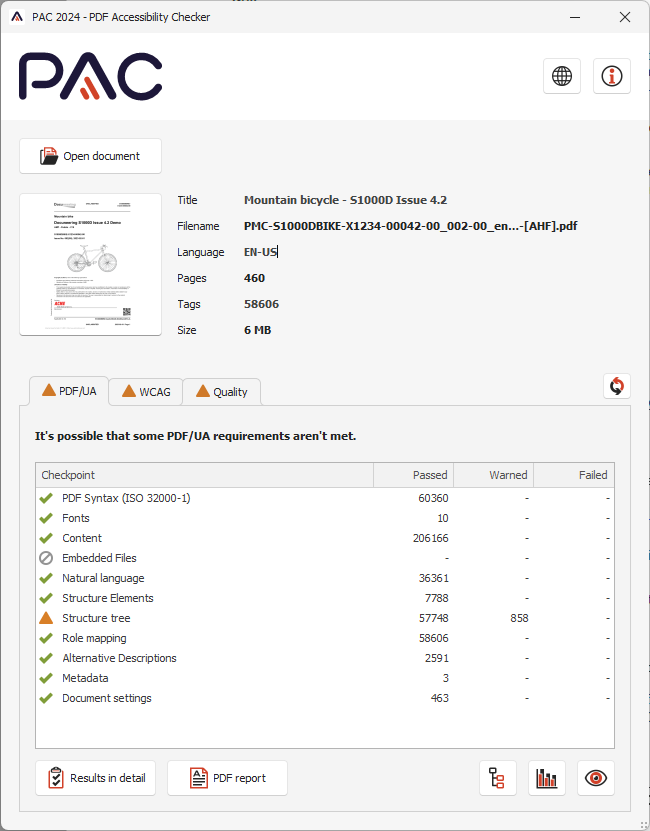Open the screen reader preview eye icon
The image size is (650, 831).
[x=596, y=778]
